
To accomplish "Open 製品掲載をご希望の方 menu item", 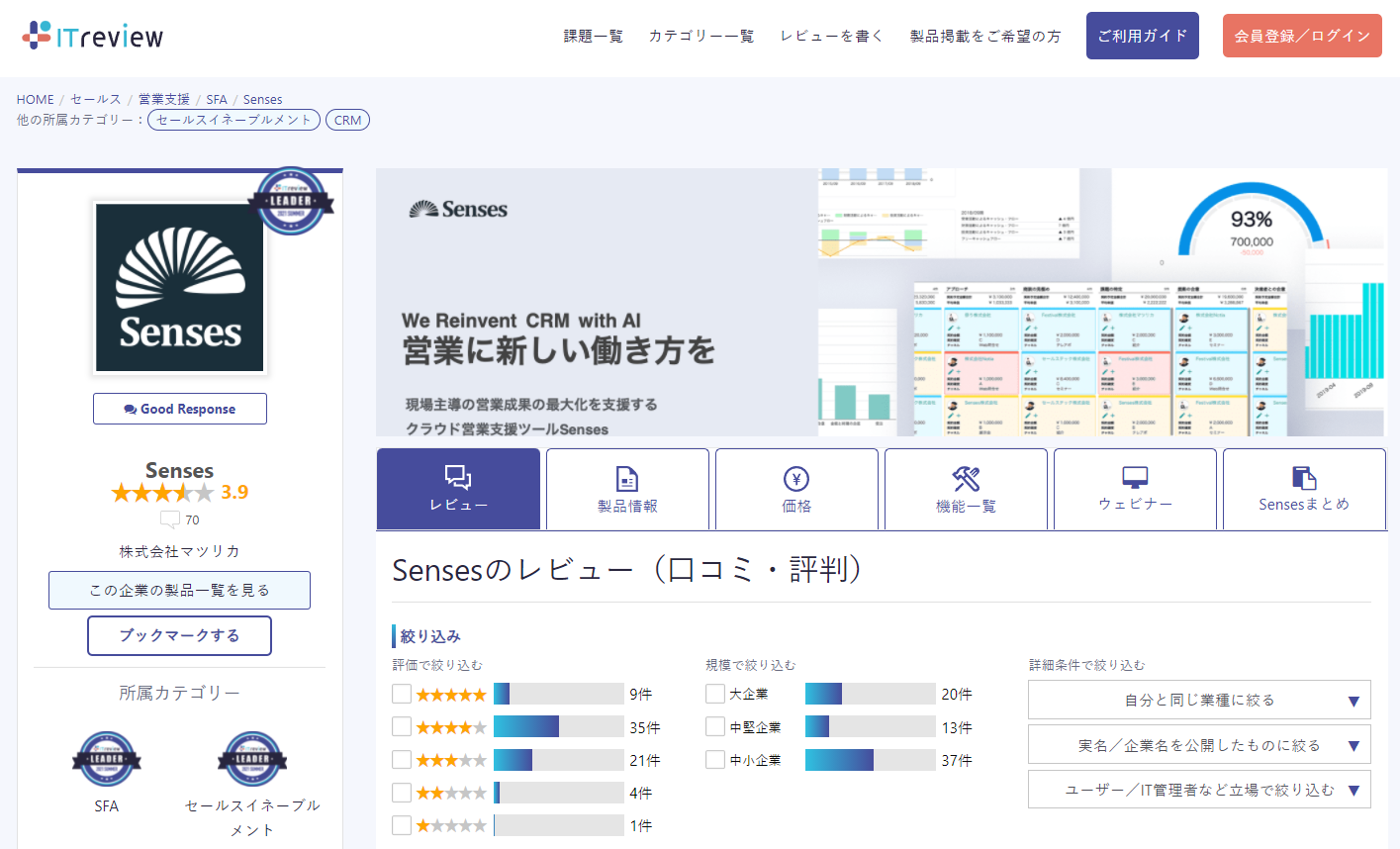I will coord(985,36).
